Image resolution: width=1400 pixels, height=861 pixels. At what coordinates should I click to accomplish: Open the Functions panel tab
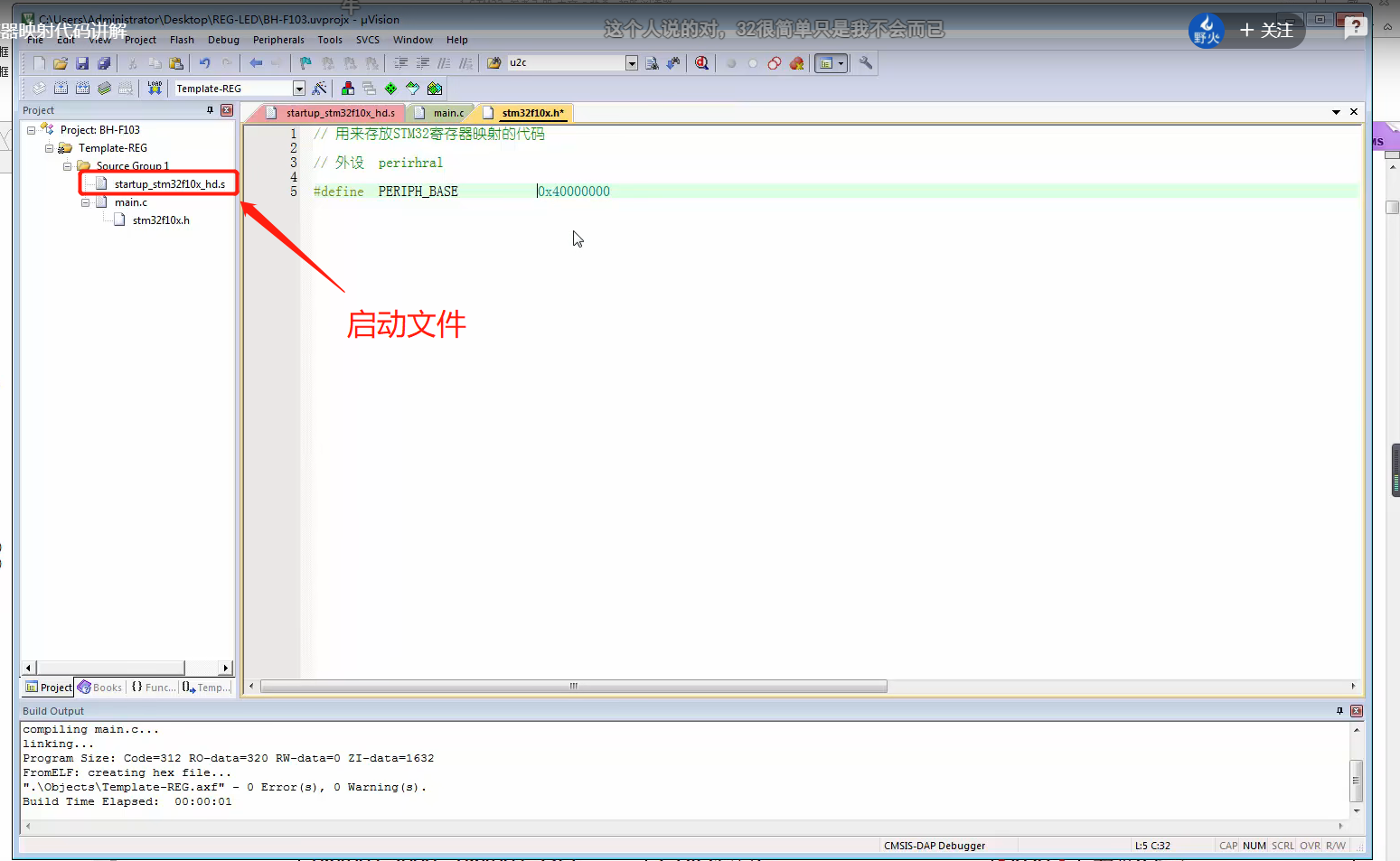(153, 688)
